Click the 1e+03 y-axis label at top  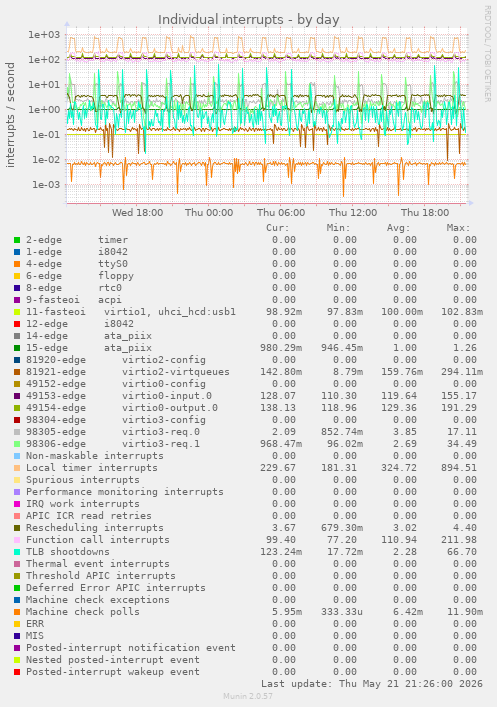[x=44, y=34]
